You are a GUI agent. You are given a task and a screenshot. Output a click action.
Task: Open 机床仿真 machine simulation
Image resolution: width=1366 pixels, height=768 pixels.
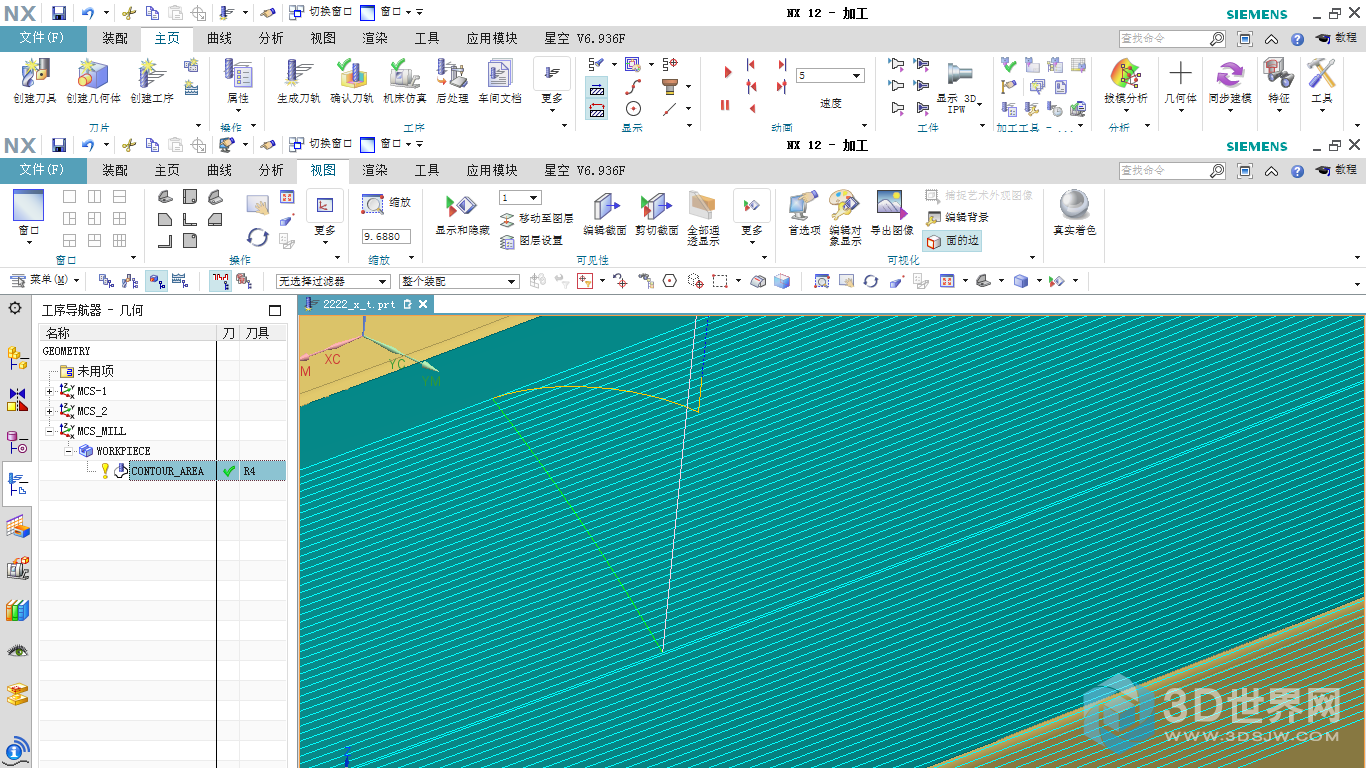pos(405,74)
